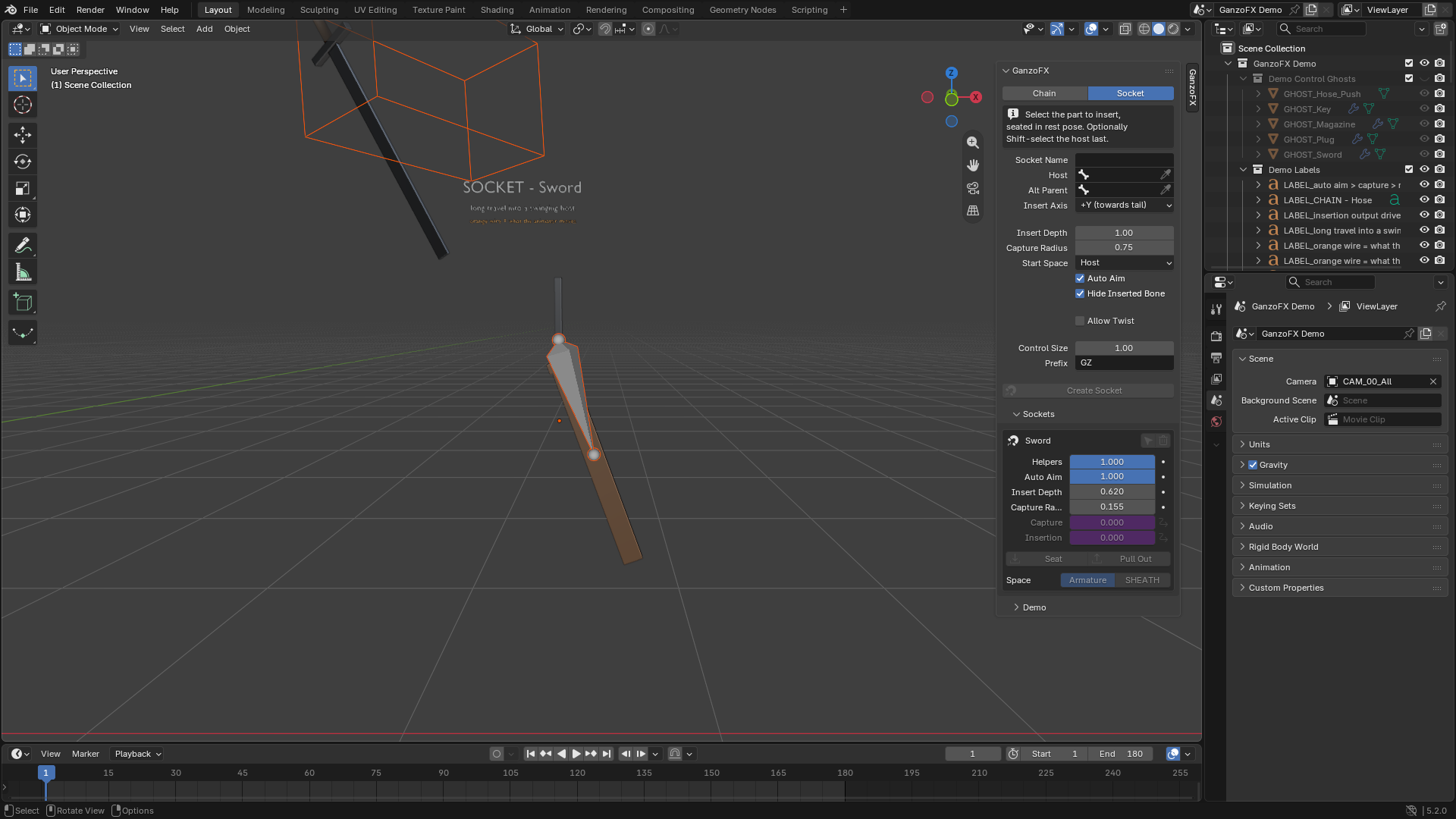Image resolution: width=1456 pixels, height=819 pixels.
Task: Select the Add Cube tool
Action: pyautogui.click(x=23, y=303)
